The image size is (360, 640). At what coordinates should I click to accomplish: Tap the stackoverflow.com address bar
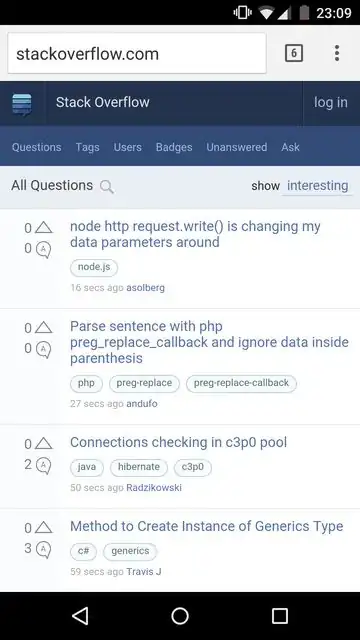coord(137,53)
